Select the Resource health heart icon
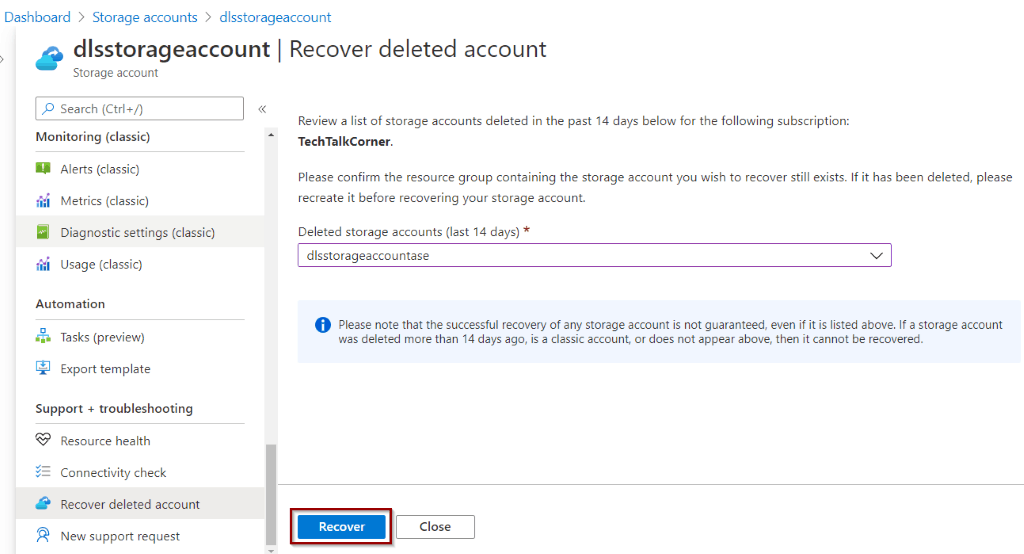1024x554 pixels. click(x=43, y=440)
